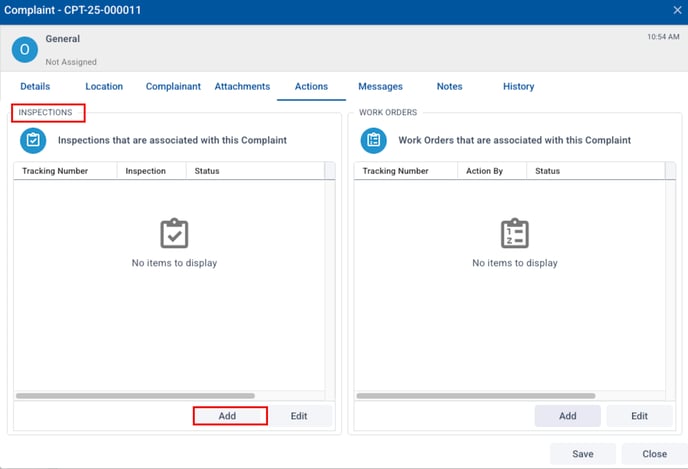Click the Inspections clipboard icon in section header
This screenshot has width=688, height=469.
click(x=33, y=141)
